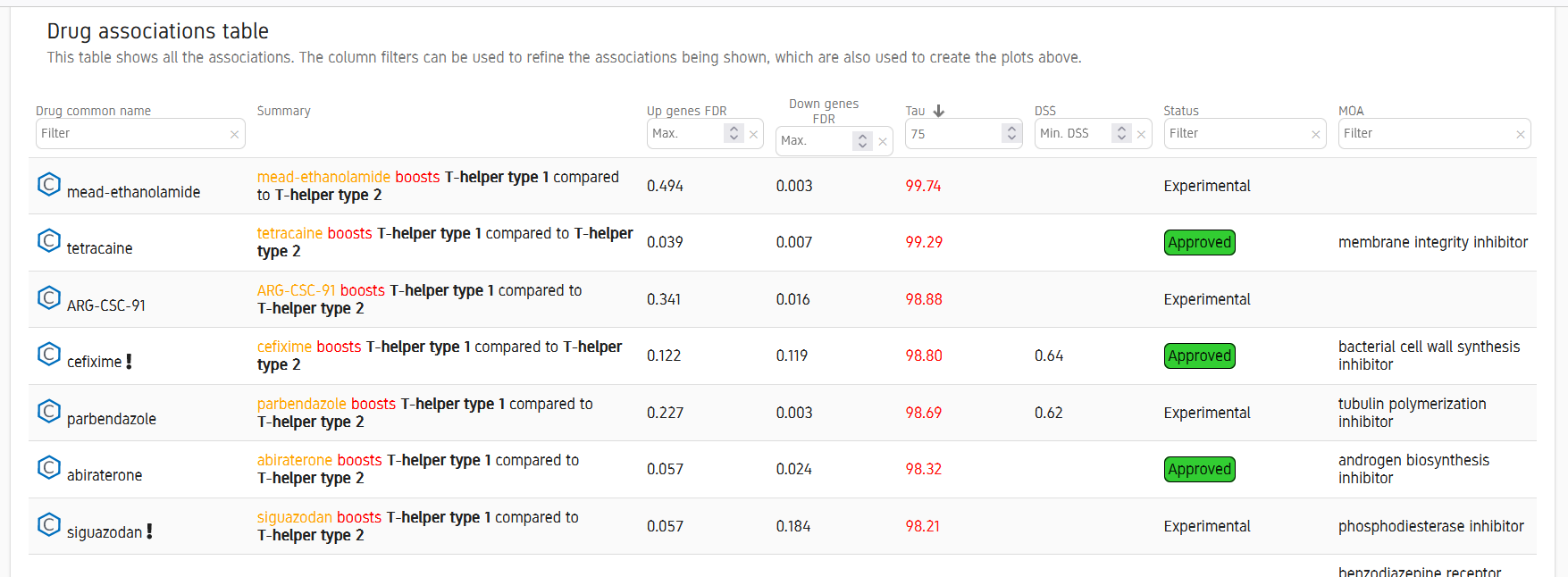Viewport: 1568px width, 577px height.
Task: Select the compound icon next to ARG-CSC-91
Action: click(49, 298)
